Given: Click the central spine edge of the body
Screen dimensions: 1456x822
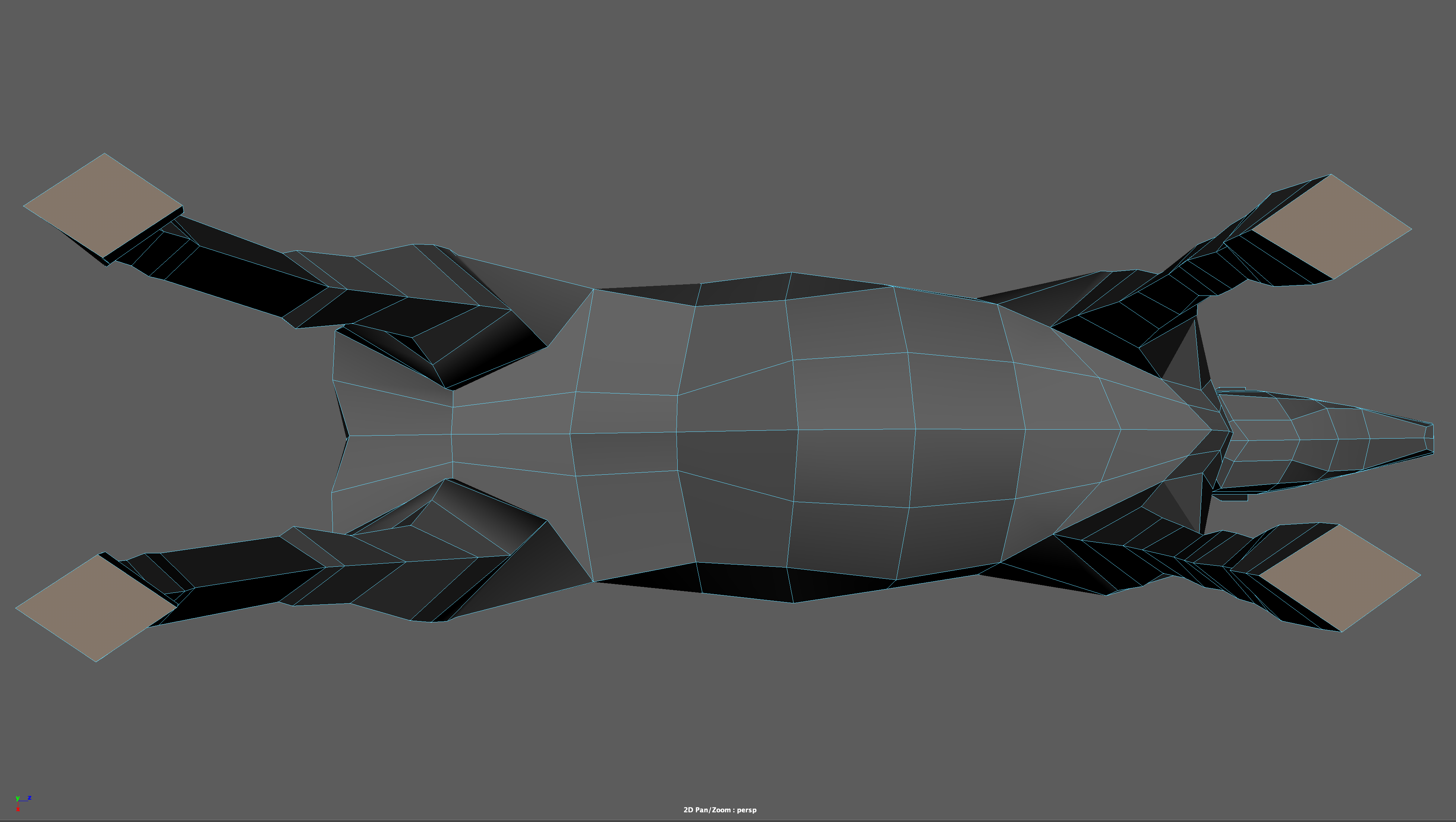Looking at the screenshot, I should (735, 431).
